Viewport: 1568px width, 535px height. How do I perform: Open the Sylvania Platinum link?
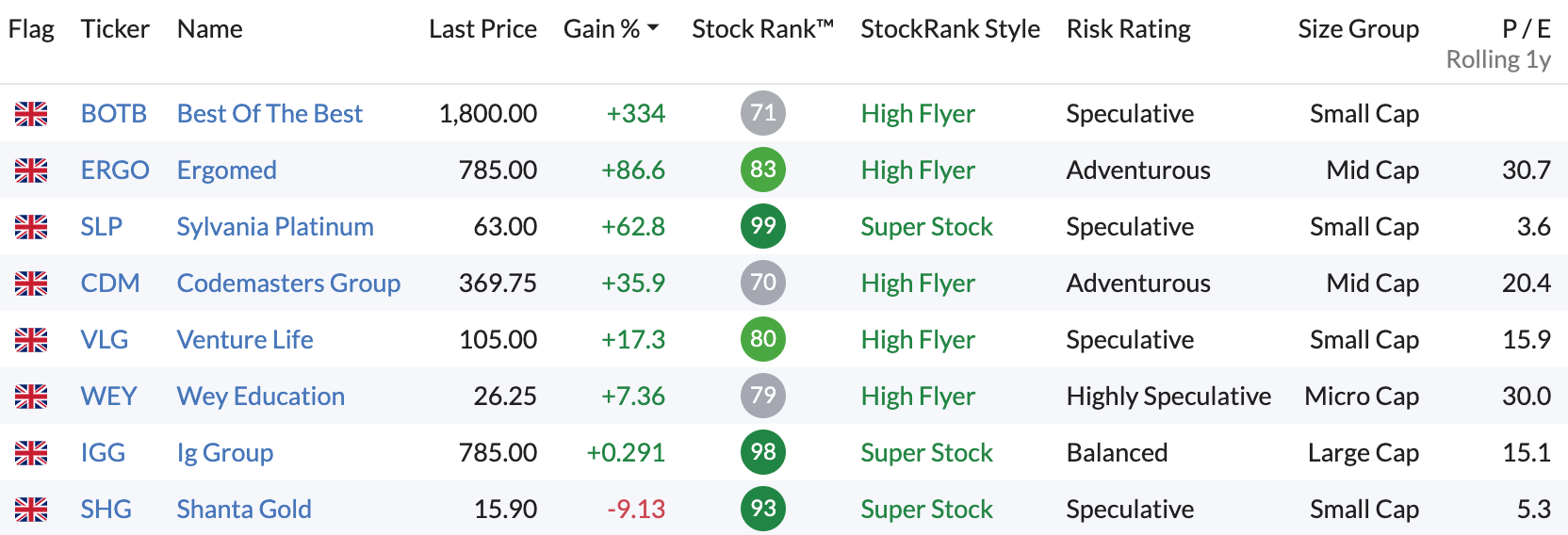pos(275,227)
